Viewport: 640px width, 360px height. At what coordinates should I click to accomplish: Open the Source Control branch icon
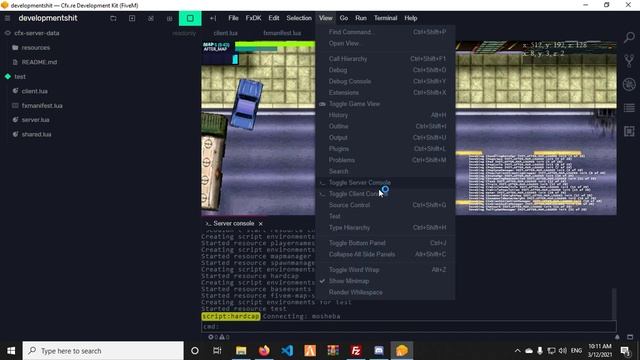(x=629, y=61)
